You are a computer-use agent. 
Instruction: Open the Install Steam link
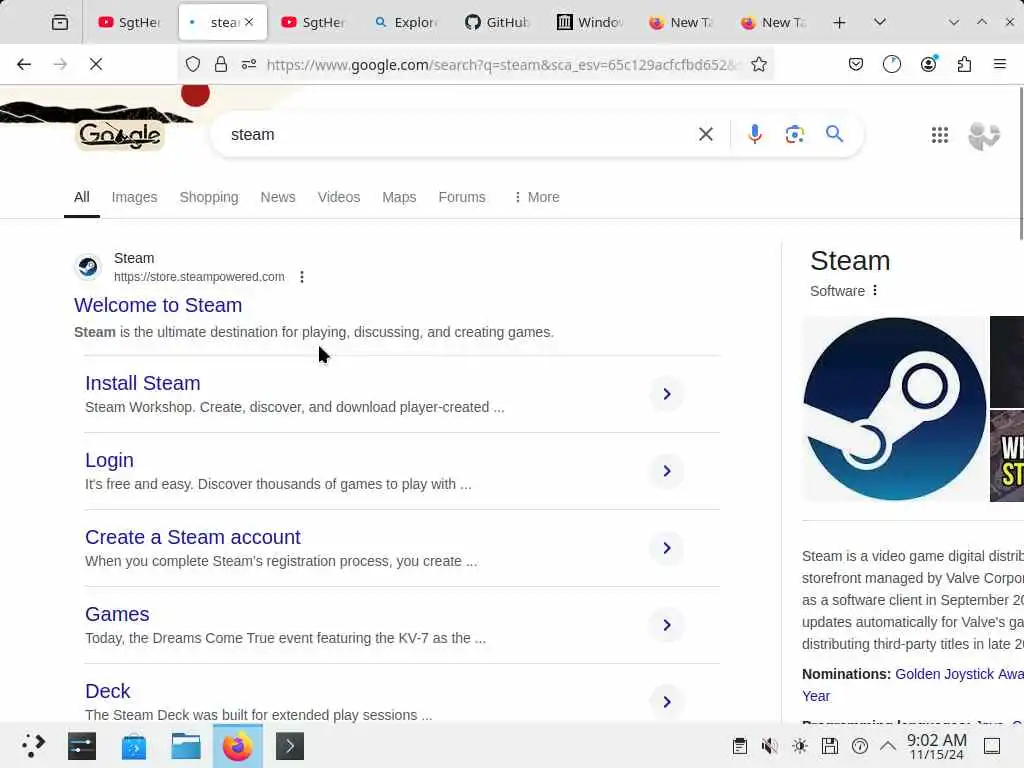pyautogui.click(x=142, y=383)
